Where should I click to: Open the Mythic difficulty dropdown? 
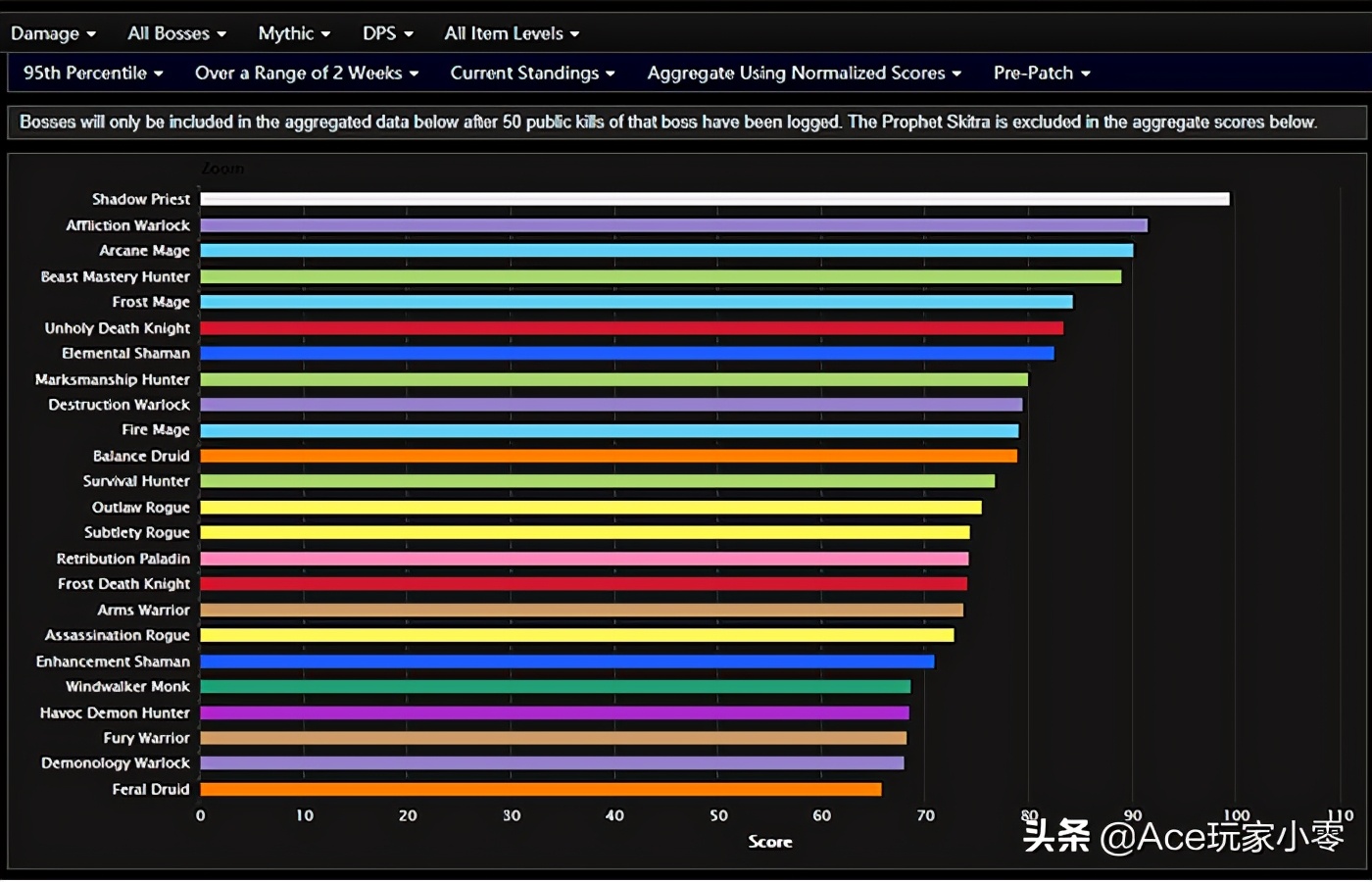(293, 33)
